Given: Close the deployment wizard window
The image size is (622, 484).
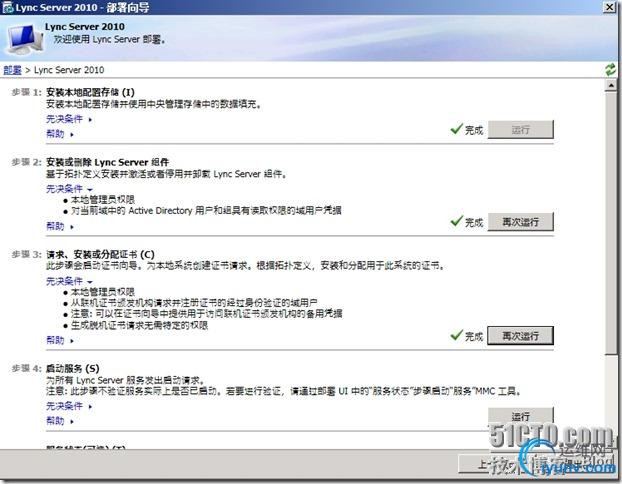Looking at the screenshot, I should coord(609,7).
